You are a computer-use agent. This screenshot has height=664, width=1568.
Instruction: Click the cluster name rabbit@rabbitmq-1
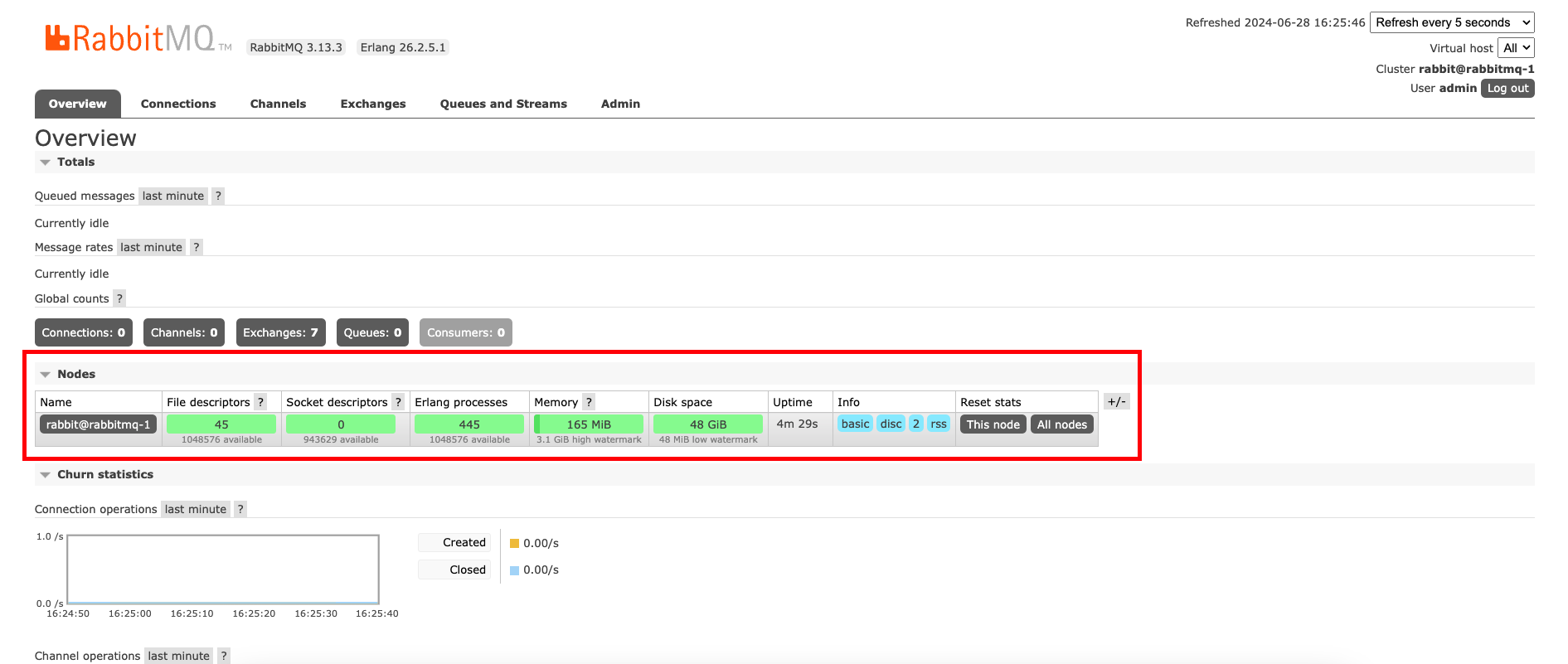coord(1476,69)
